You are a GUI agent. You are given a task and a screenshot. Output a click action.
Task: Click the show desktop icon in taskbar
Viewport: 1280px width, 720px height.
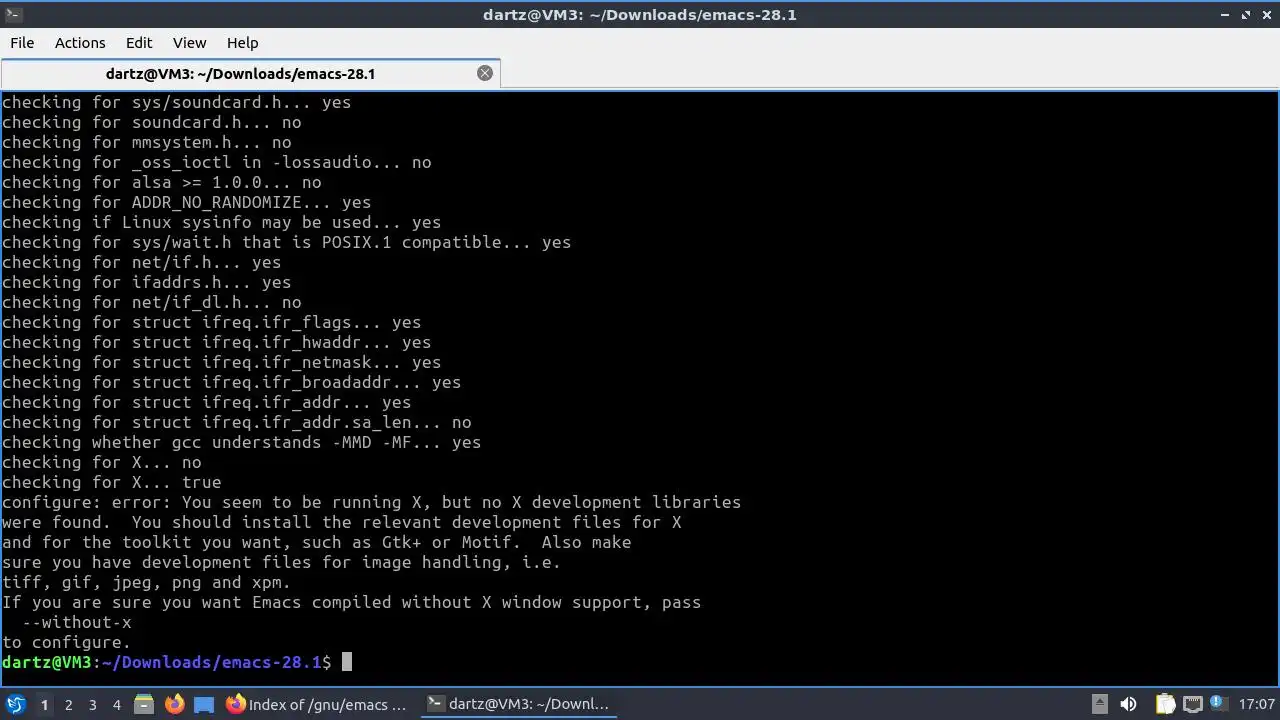(204, 704)
